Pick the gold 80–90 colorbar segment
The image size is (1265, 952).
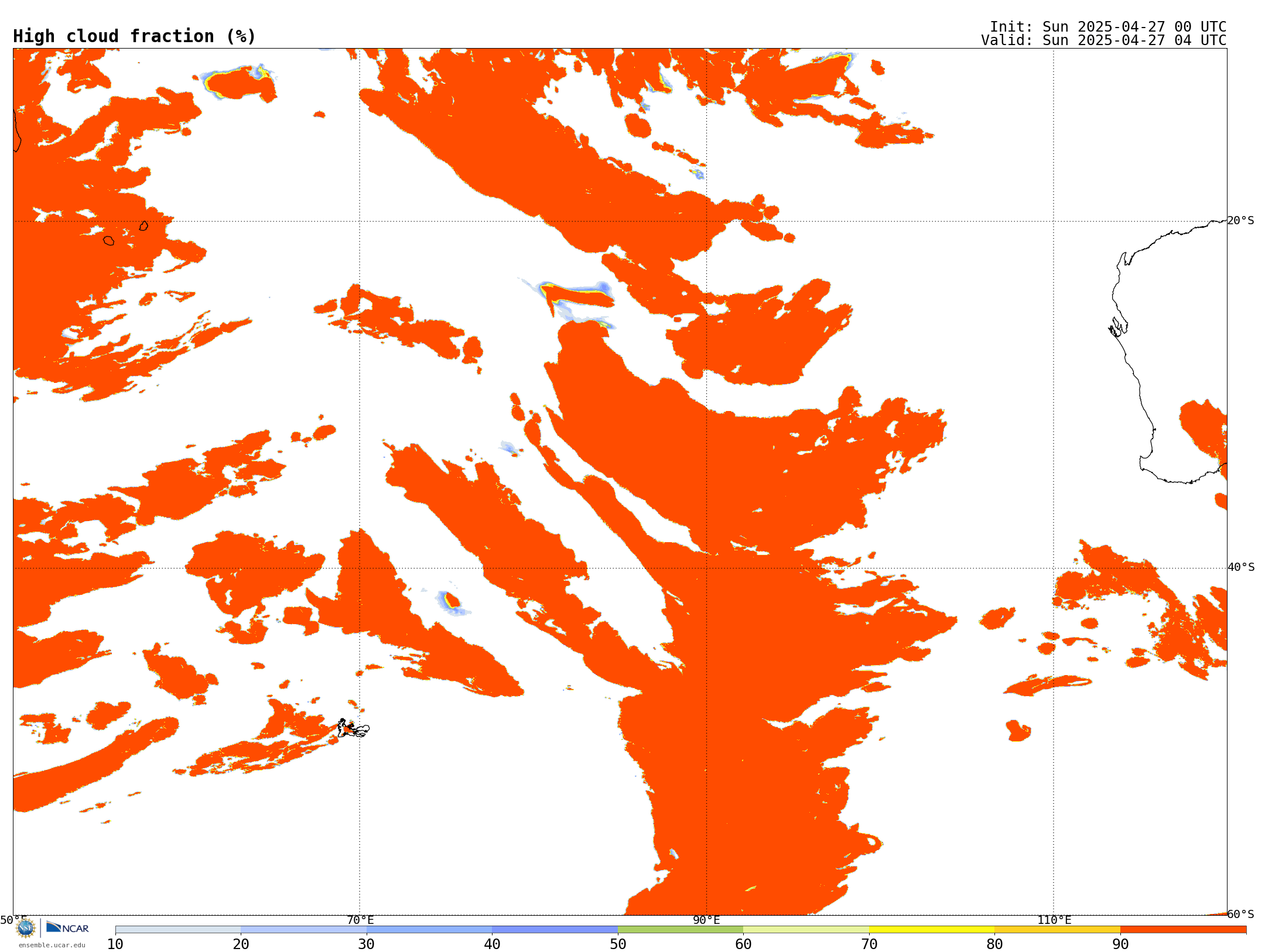1057,930
